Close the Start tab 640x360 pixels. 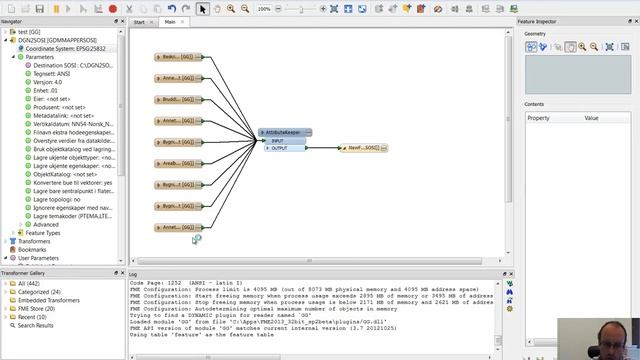151,22
